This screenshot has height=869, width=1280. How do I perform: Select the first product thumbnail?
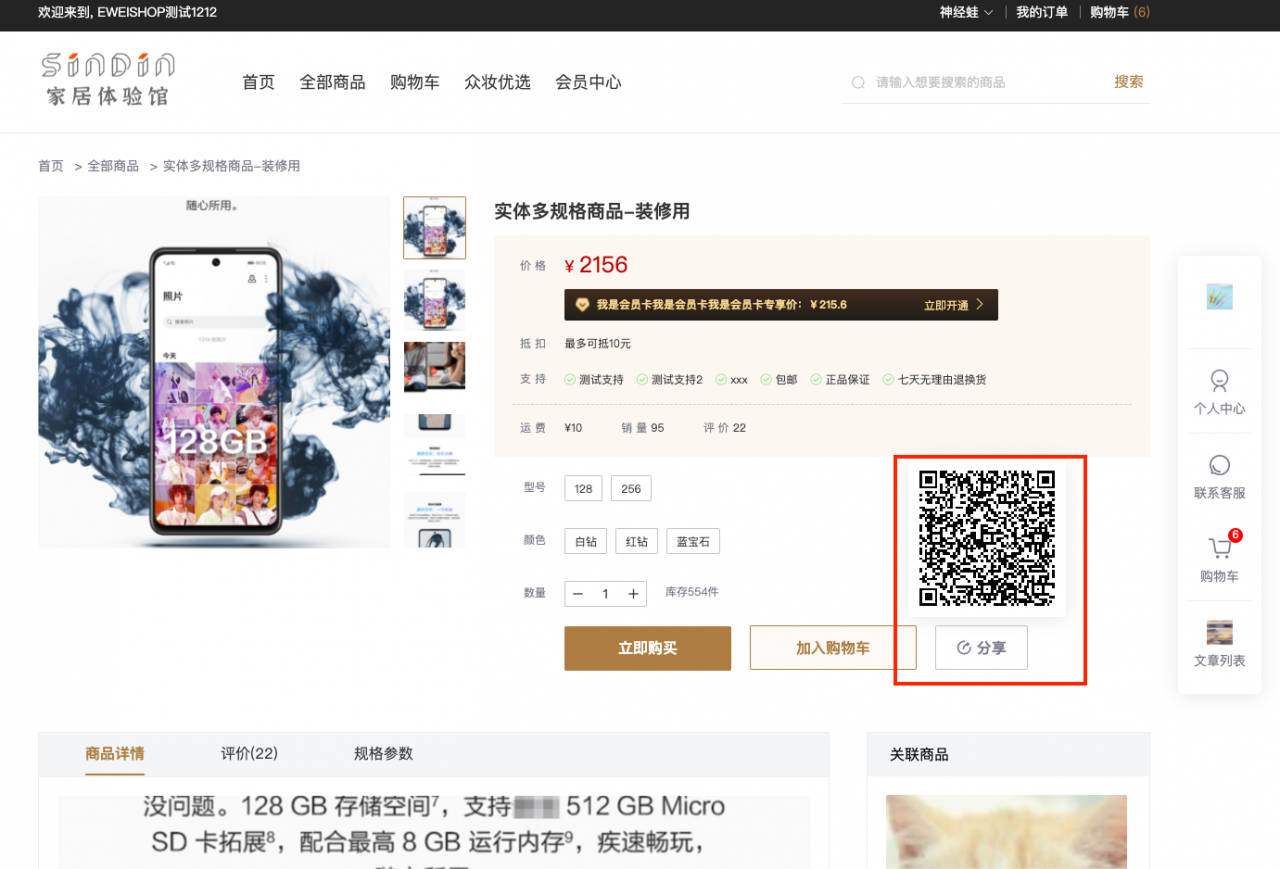(x=434, y=228)
